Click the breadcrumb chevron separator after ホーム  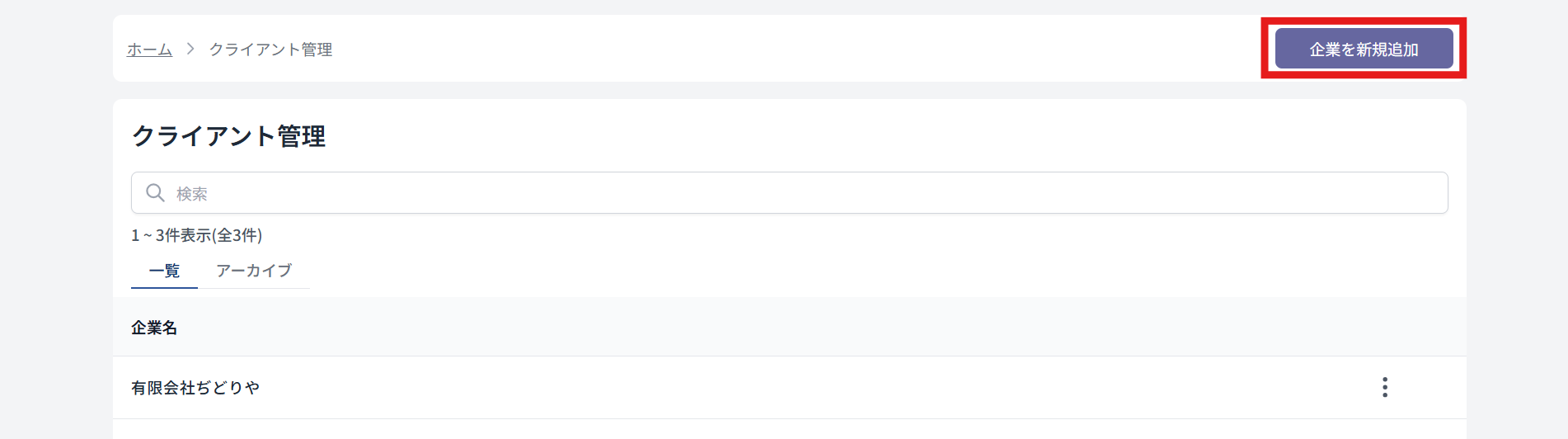(190, 49)
